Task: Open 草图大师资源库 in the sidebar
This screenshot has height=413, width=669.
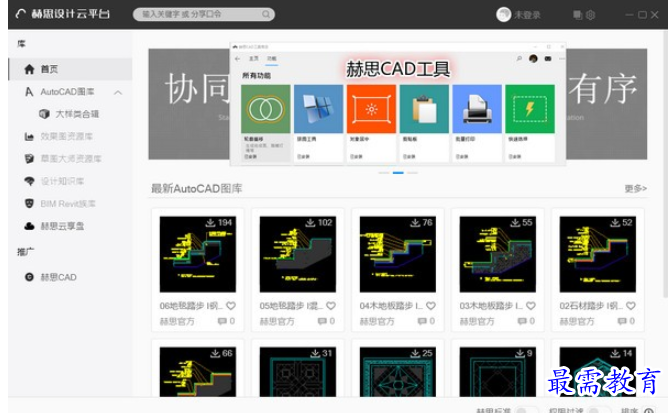Action: [x=70, y=159]
